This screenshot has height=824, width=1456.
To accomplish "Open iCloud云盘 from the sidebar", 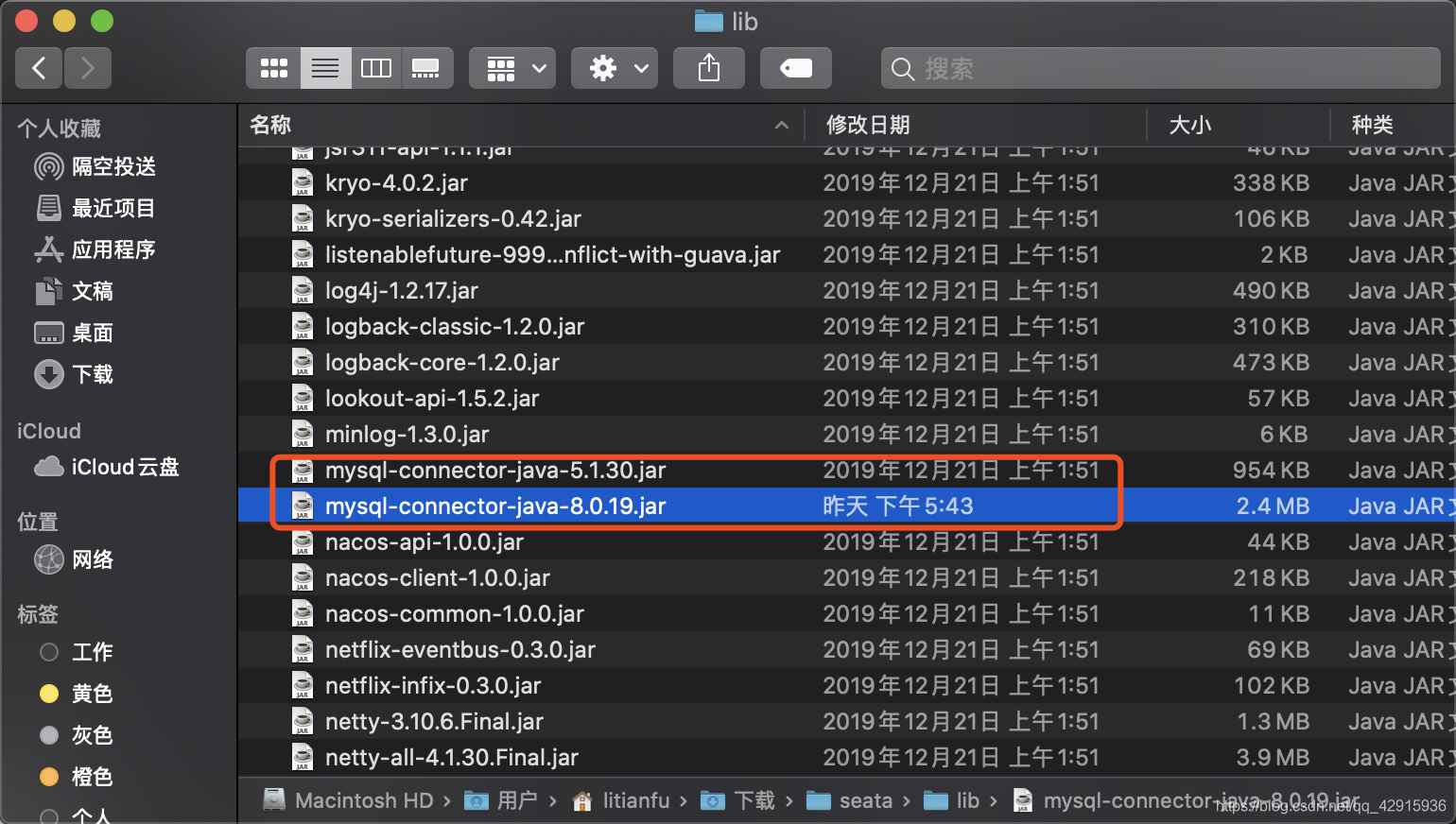I will coord(124,467).
